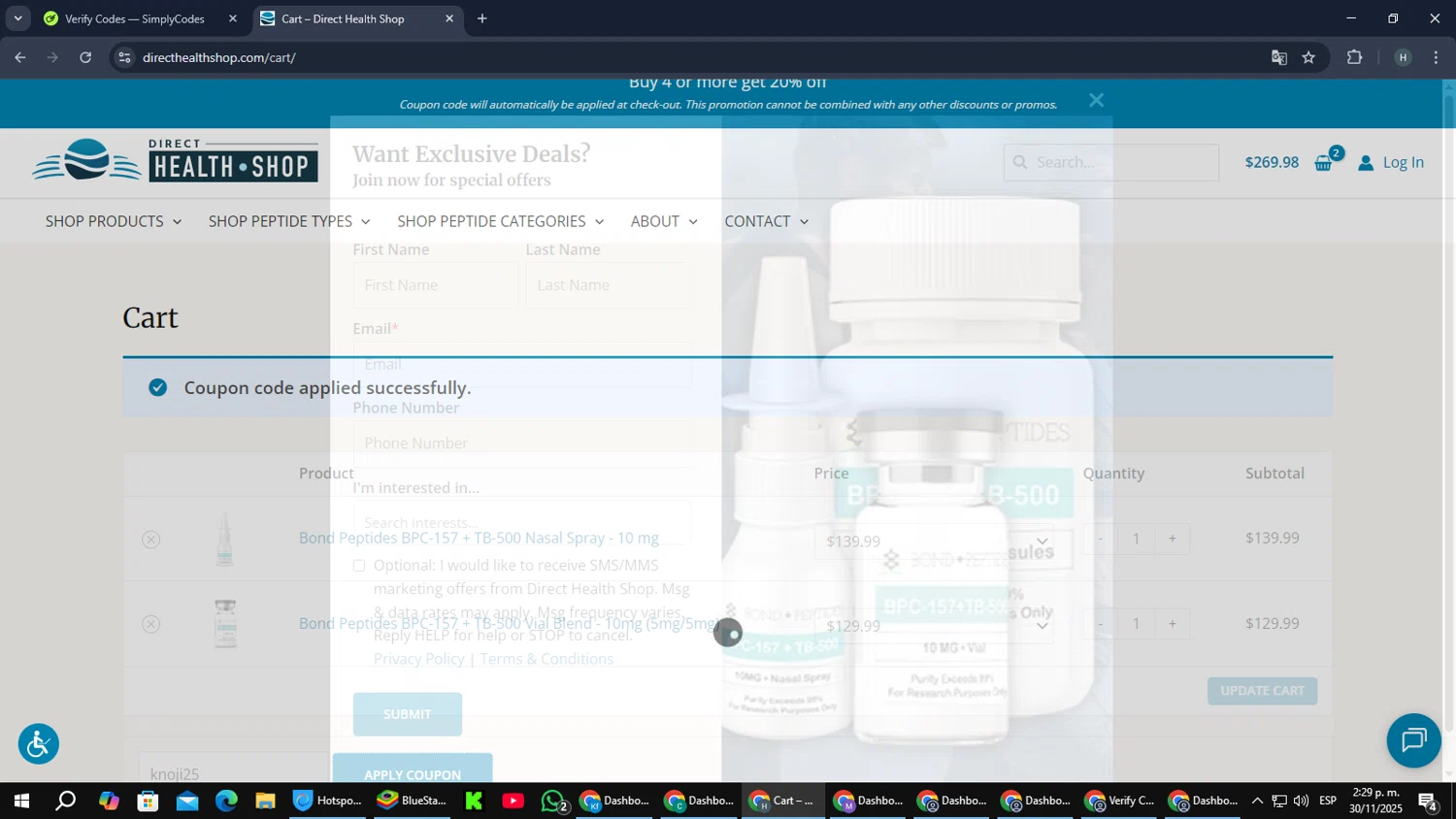Open the BPC-157 + TB-500 Nasal Spray product link
The height and width of the screenshot is (819, 1456).
(x=479, y=538)
